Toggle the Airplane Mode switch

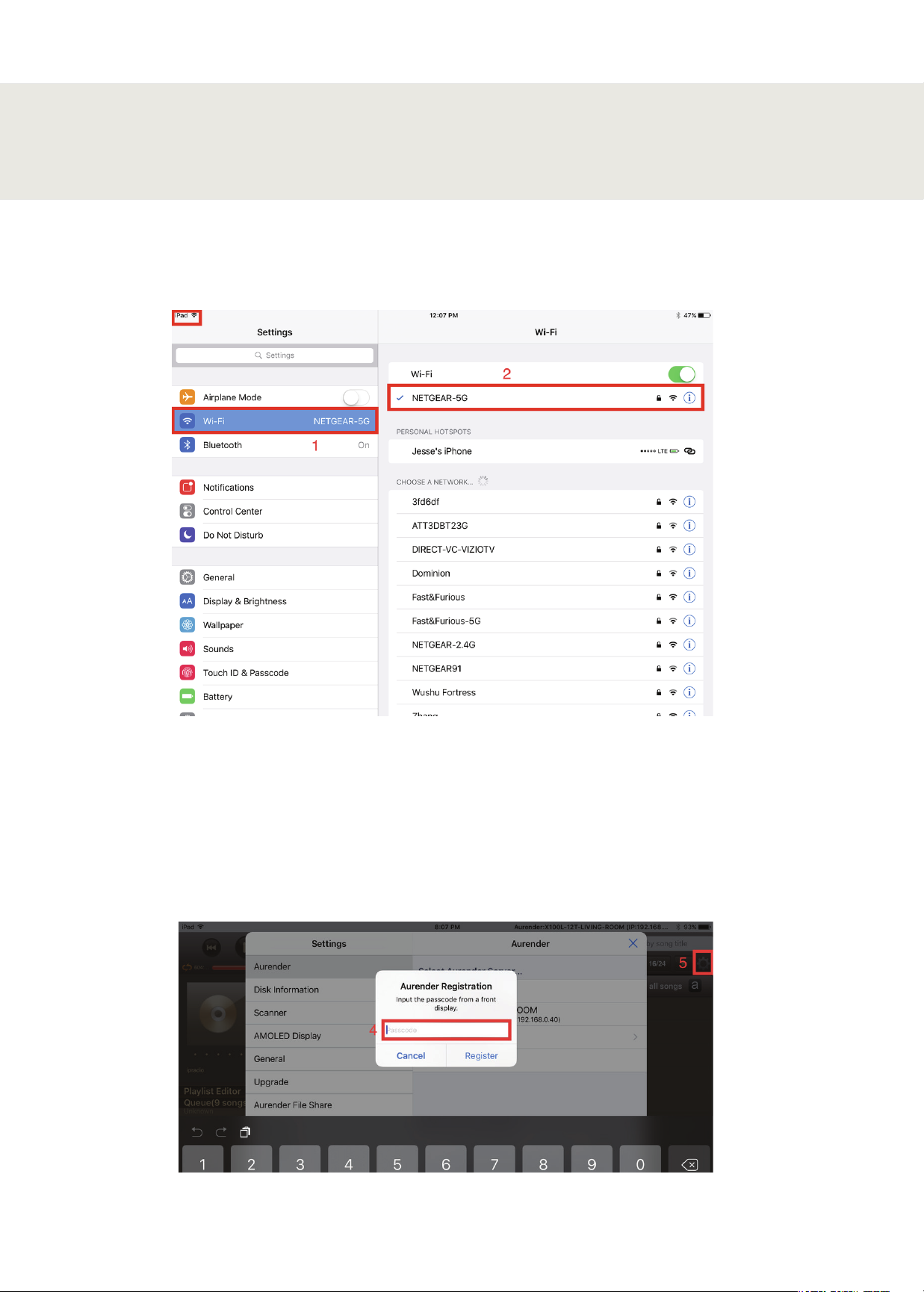[356, 397]
